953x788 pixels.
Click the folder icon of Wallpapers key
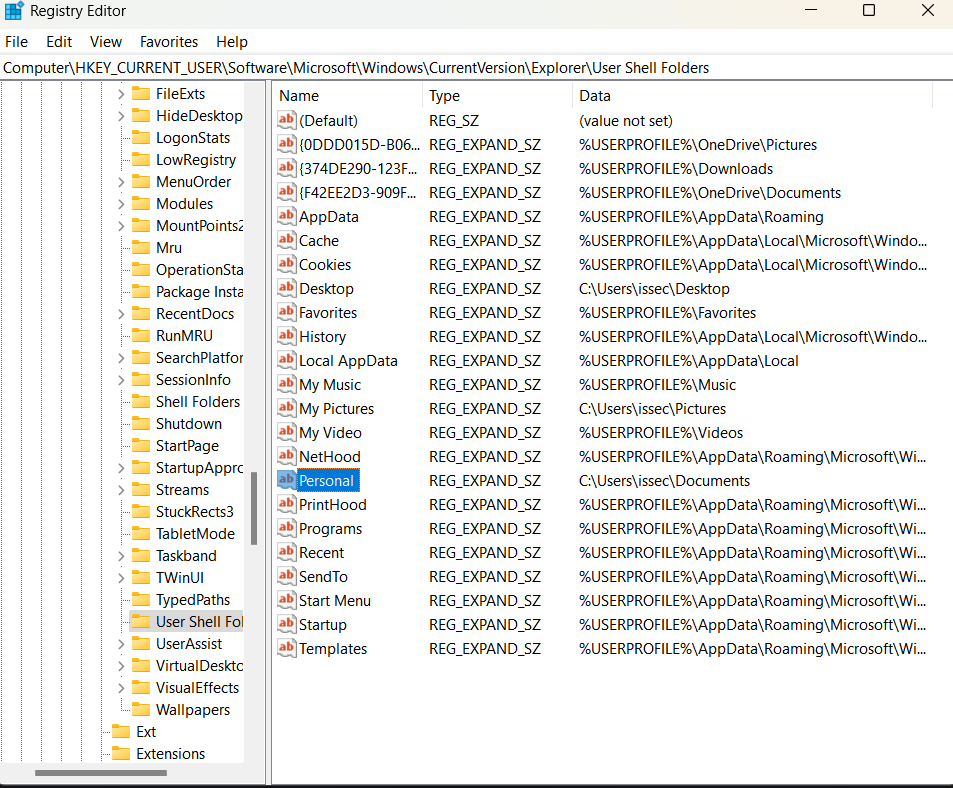(141, 710)
